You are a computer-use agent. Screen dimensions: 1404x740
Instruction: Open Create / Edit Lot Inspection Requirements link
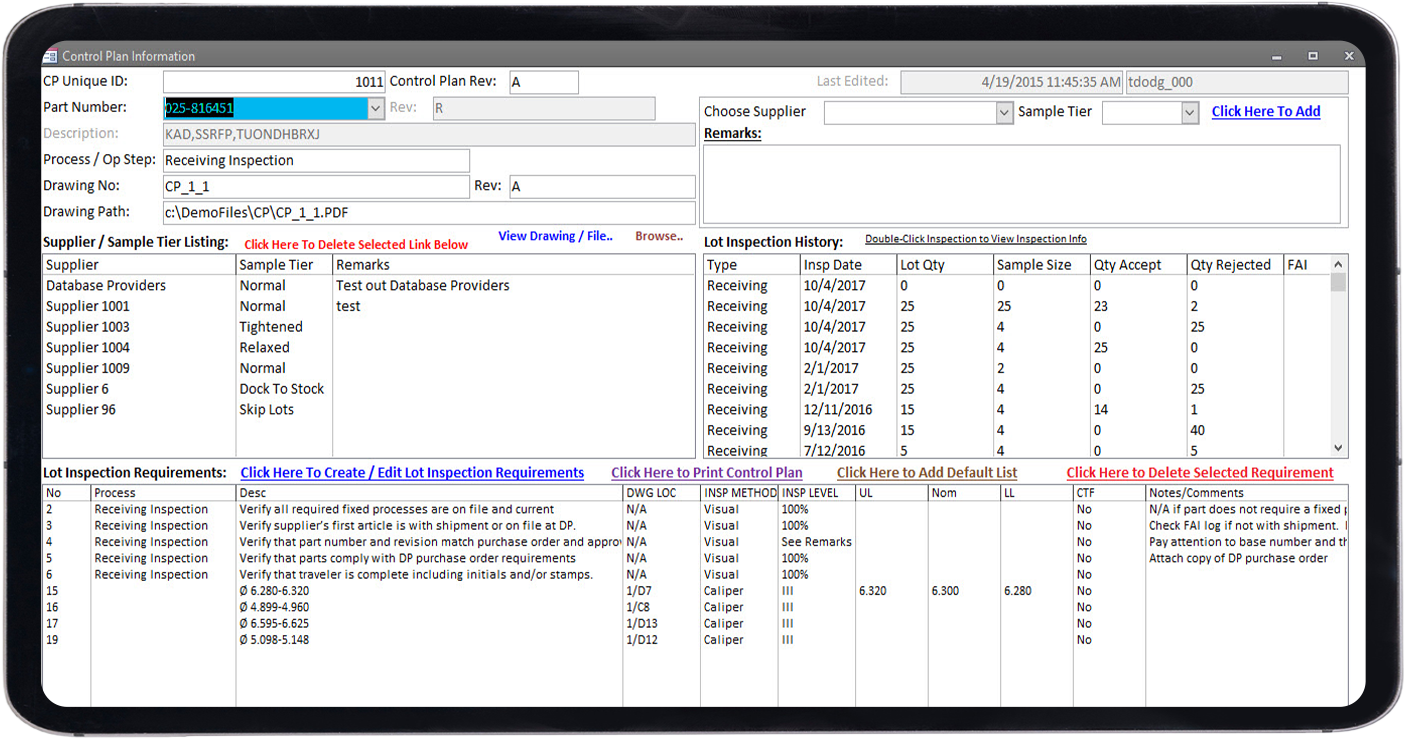[x=412, y=473]
